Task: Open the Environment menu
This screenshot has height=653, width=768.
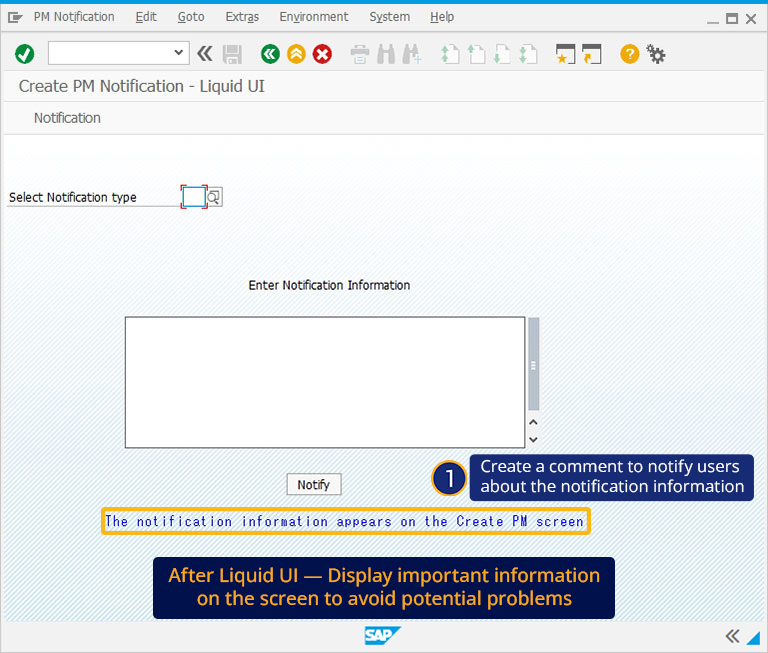Action: click(314, 17)
